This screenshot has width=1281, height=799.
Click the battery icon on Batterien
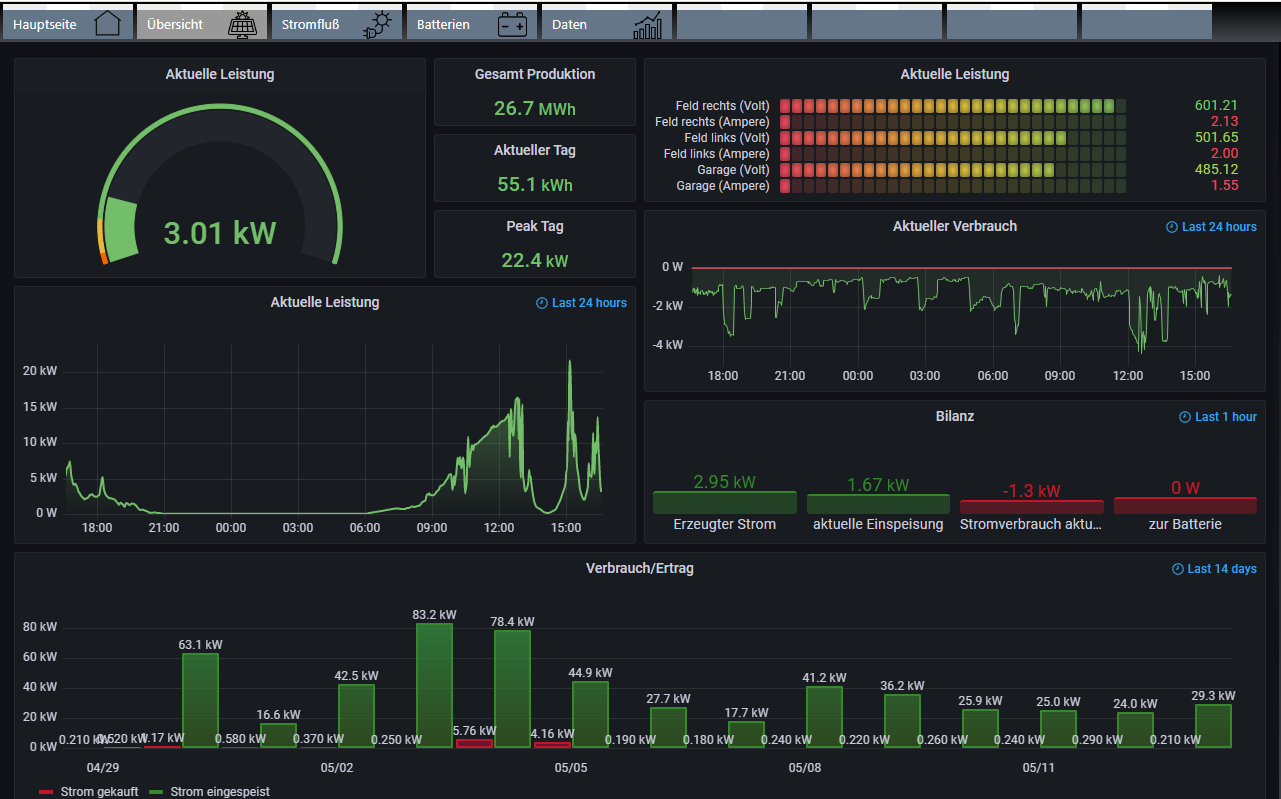(x=513, y=24)
